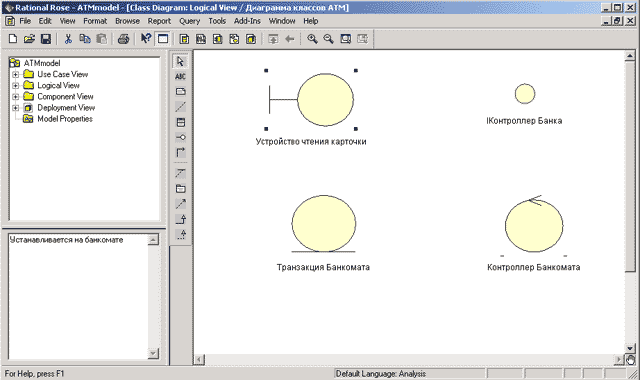Viewport: 640px width, 380px height.
Task: Create a new model with New icon
Action: [13, 39]
